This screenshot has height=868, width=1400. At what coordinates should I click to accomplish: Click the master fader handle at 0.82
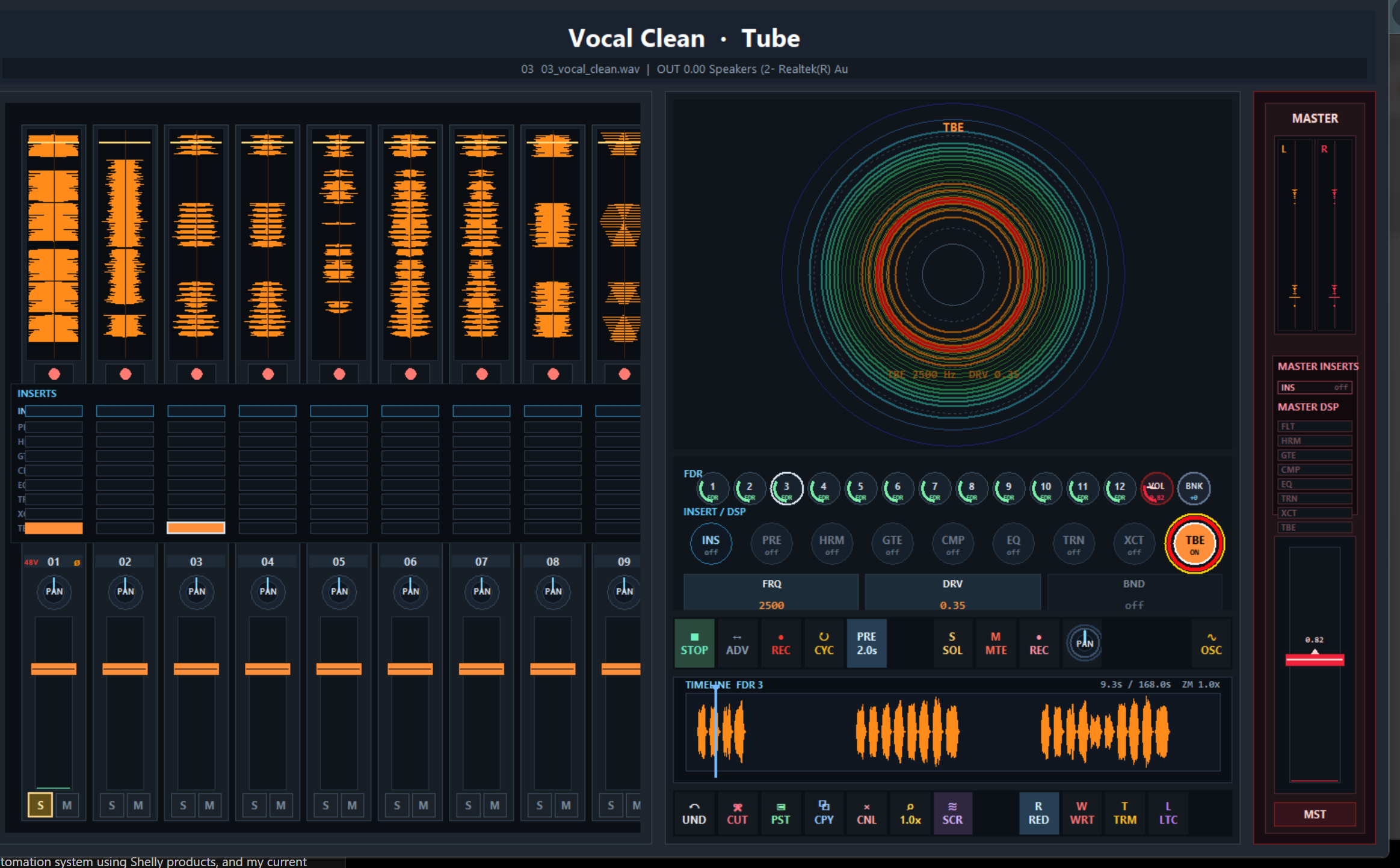click(x=1315, y=660)
